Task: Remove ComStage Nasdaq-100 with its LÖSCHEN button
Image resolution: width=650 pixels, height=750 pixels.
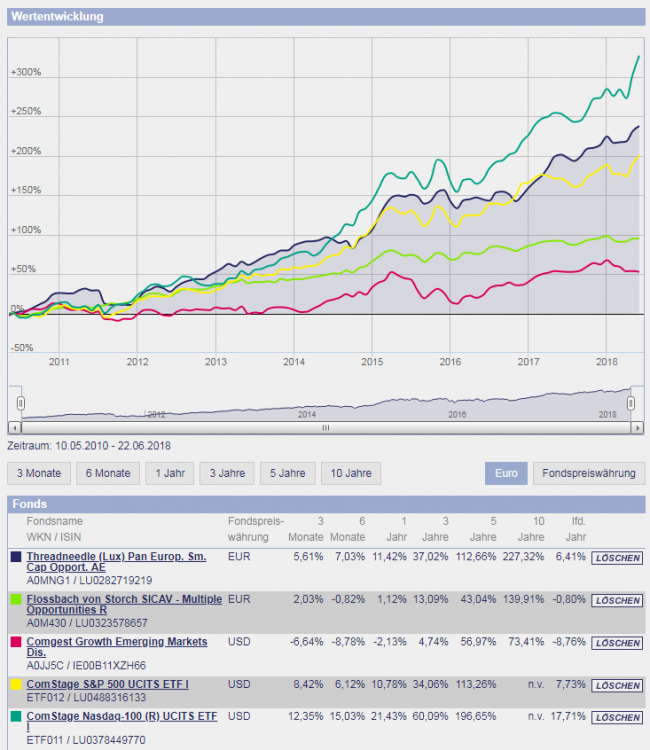Action: click(616, 717)
